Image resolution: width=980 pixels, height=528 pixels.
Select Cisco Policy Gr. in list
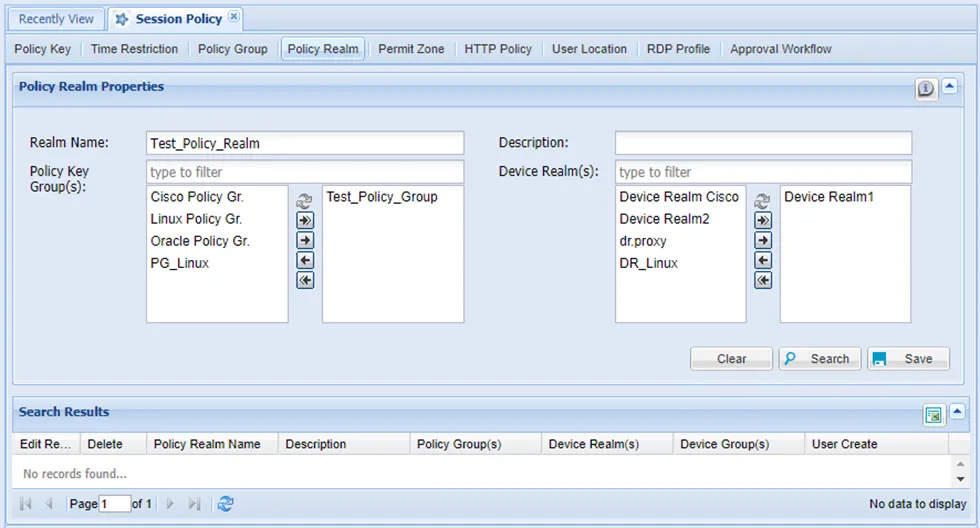[x=218, y=197]
